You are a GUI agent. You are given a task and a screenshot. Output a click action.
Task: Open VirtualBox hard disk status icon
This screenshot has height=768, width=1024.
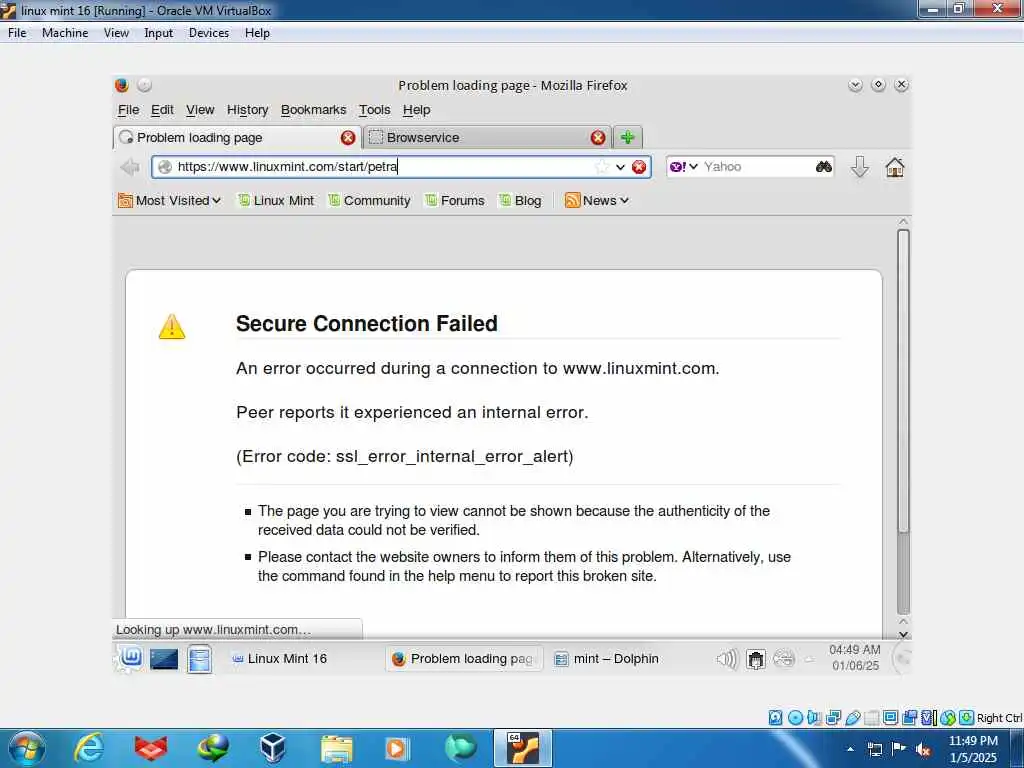[x=775, y=718]
